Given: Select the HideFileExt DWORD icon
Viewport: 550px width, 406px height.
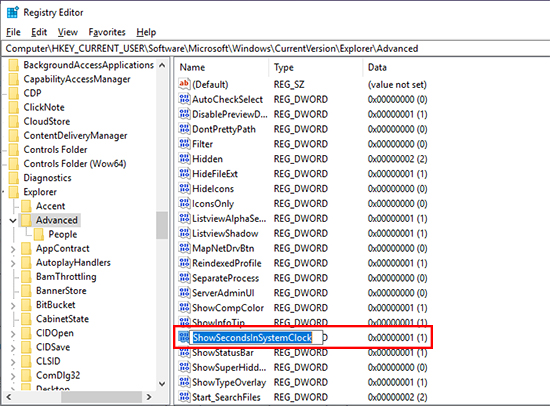Looking at the screenshot, I should 184,174.
